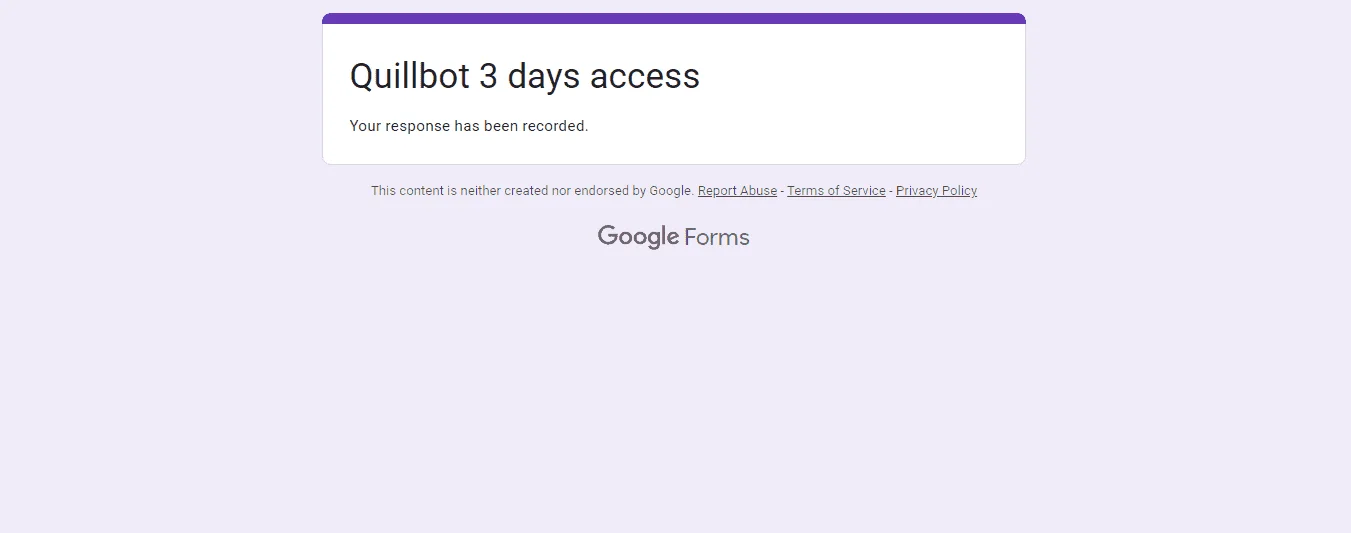
Task: Click the word "Quillbot" in the heading
Action: point(409,76)
